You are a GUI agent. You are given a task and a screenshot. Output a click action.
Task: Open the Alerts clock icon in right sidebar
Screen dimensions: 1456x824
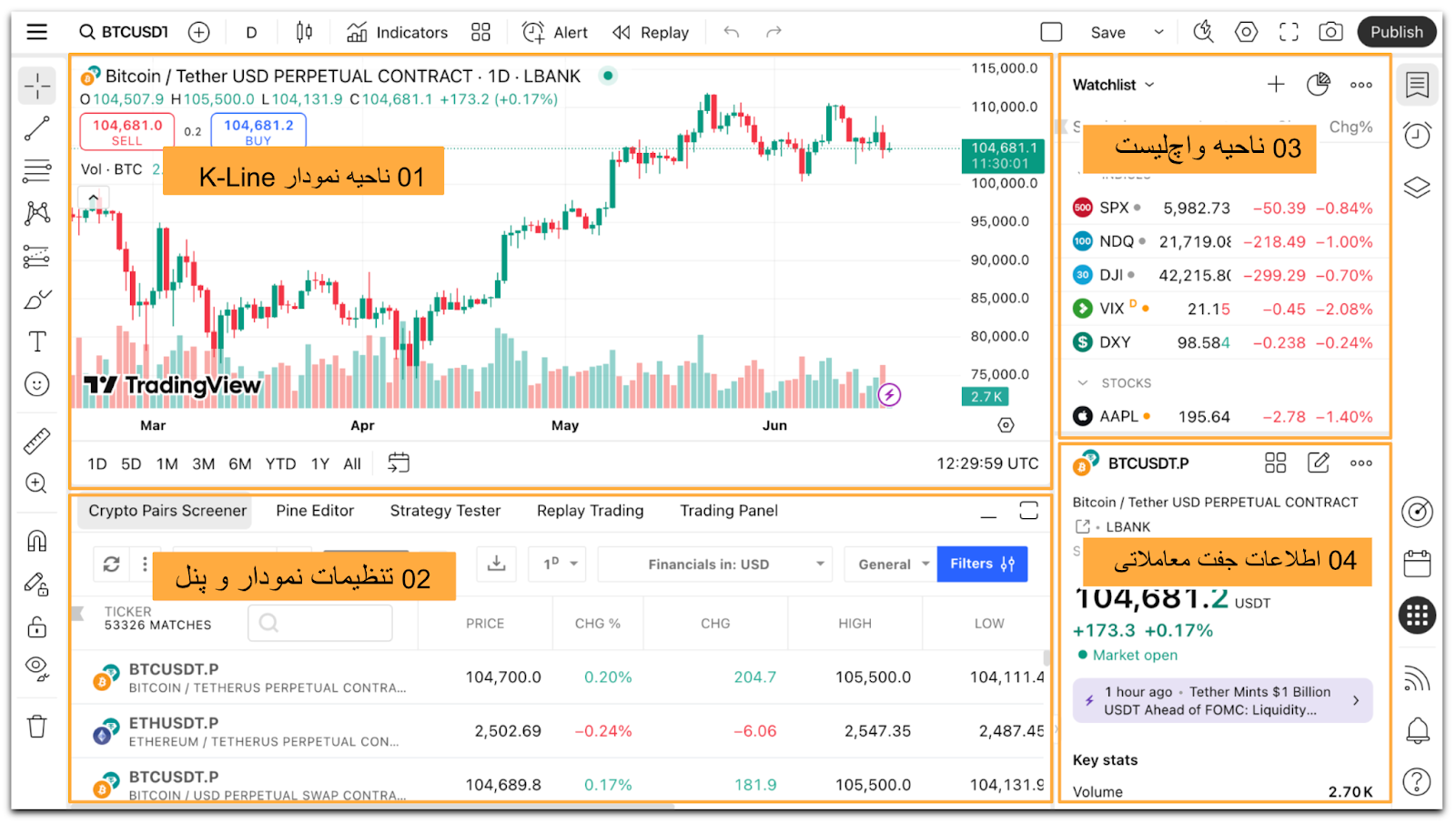click(x=1417, y=135)
